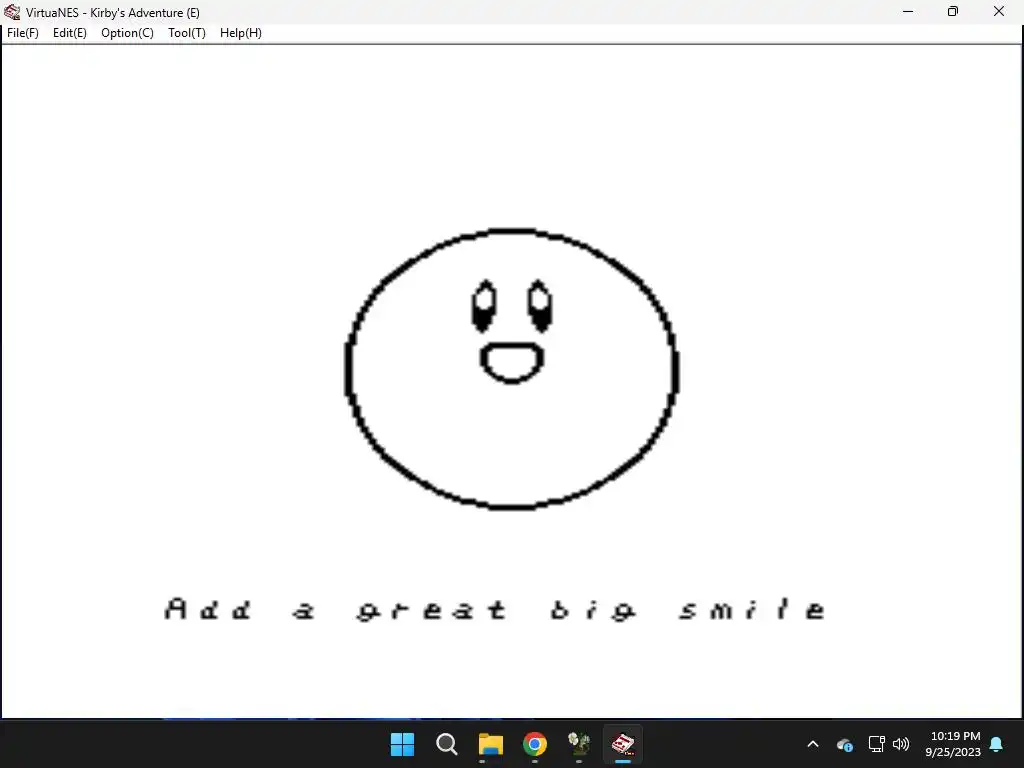Open the Edit(E) menu
1024x768 pixels.
[x=70, y=33]
